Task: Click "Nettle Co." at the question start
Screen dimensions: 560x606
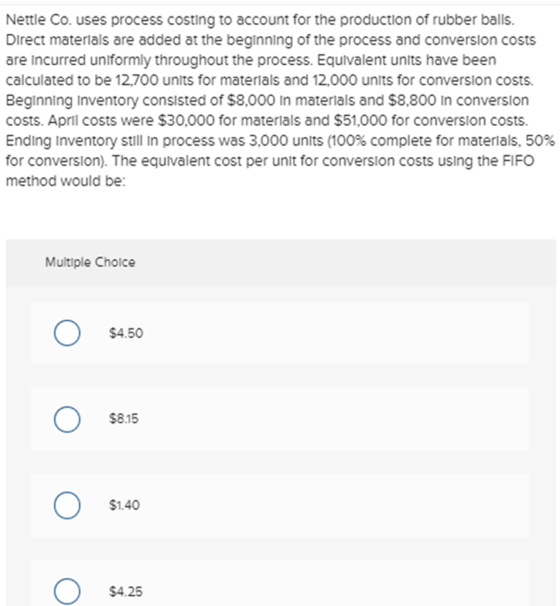Action: coord(39,20)
